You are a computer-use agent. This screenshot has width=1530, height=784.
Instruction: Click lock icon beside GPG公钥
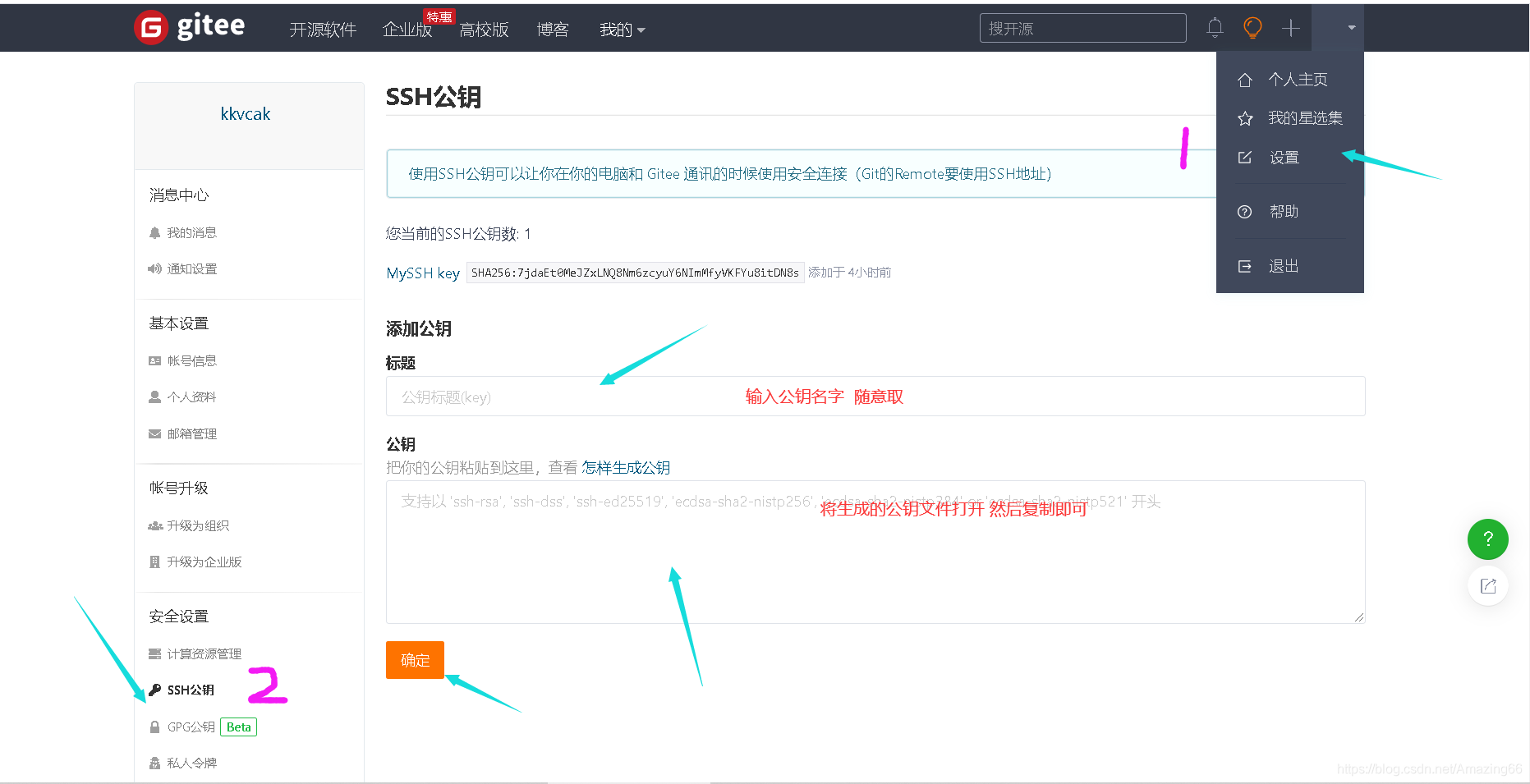(x=154, y=727)
